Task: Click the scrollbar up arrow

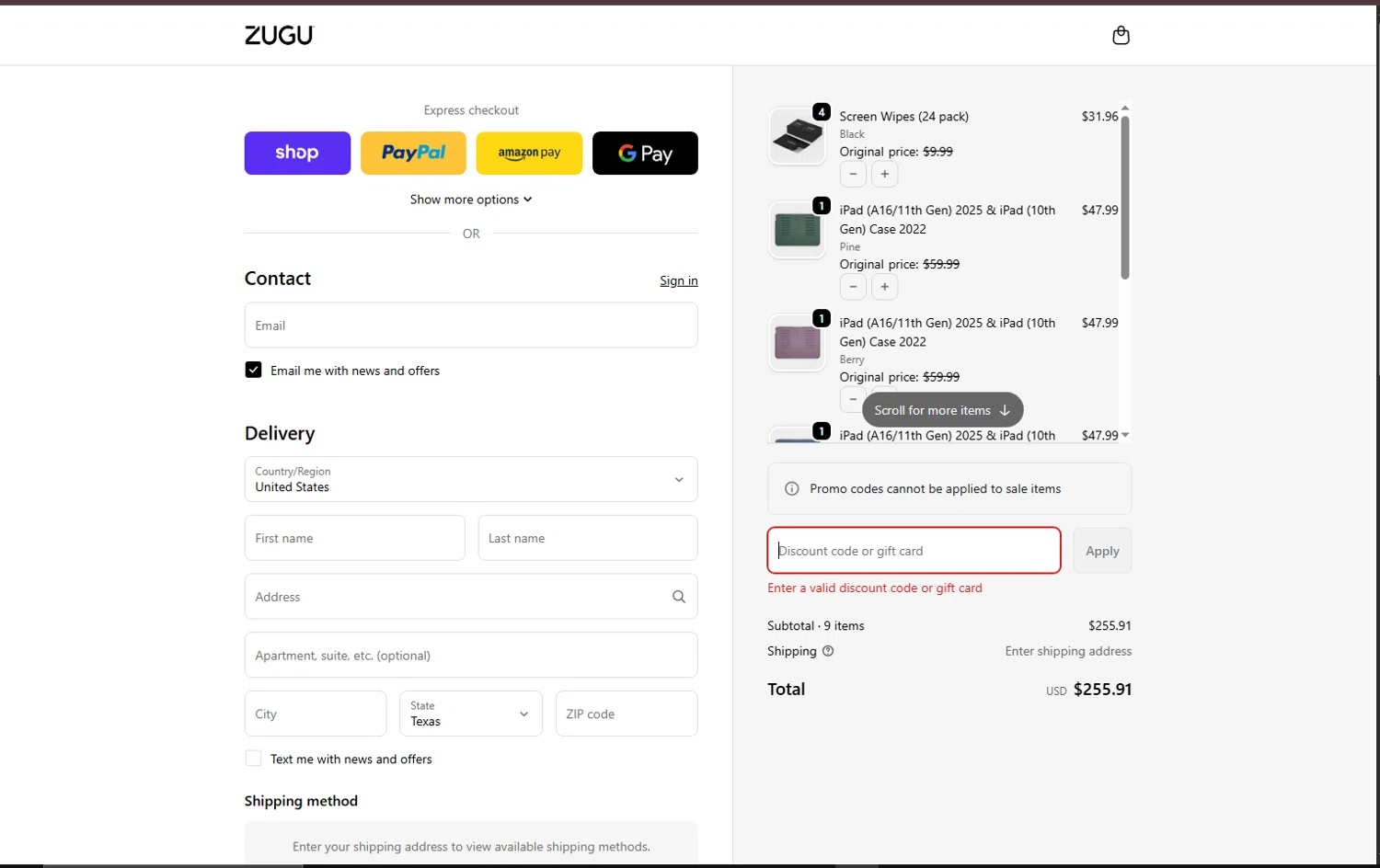Action: [1124, 108]
